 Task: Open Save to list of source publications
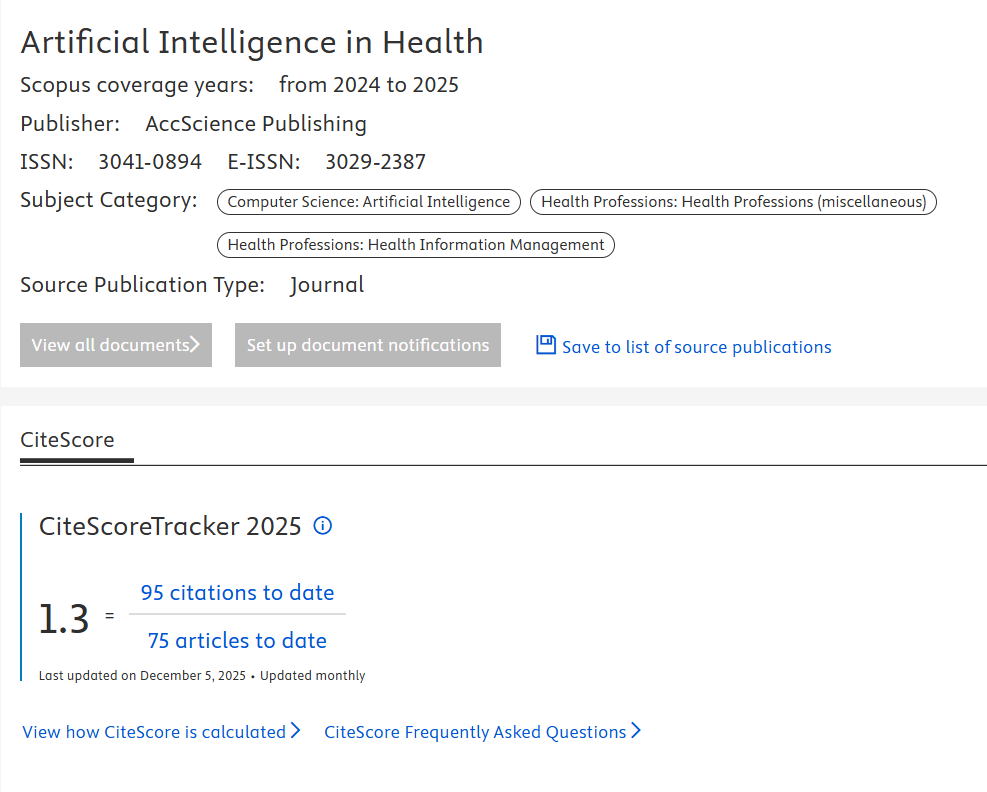pos(696,347)
